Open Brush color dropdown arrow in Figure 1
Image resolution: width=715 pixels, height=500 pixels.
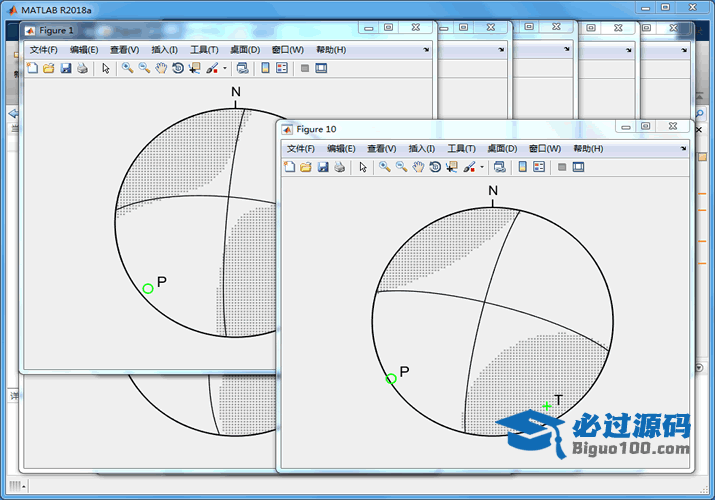pos(225,68)
